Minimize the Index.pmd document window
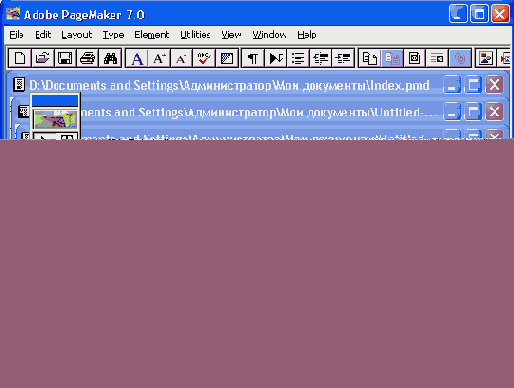The width and height of the screenshot is (514, 388). click(x=452, y=85)
